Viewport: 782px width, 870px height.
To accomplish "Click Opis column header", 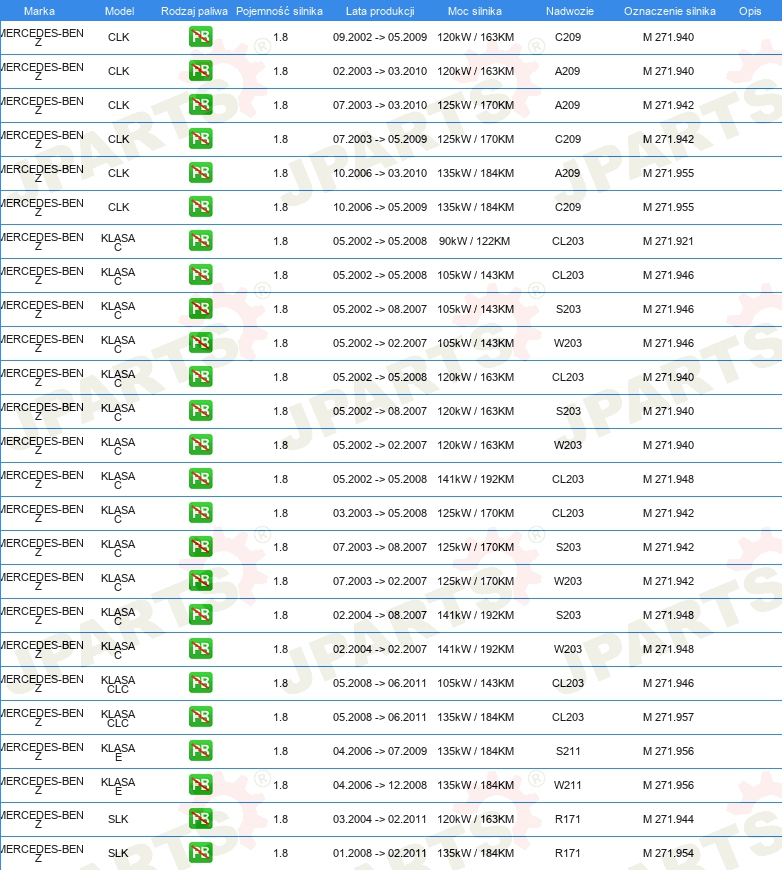I will [750, 11].
